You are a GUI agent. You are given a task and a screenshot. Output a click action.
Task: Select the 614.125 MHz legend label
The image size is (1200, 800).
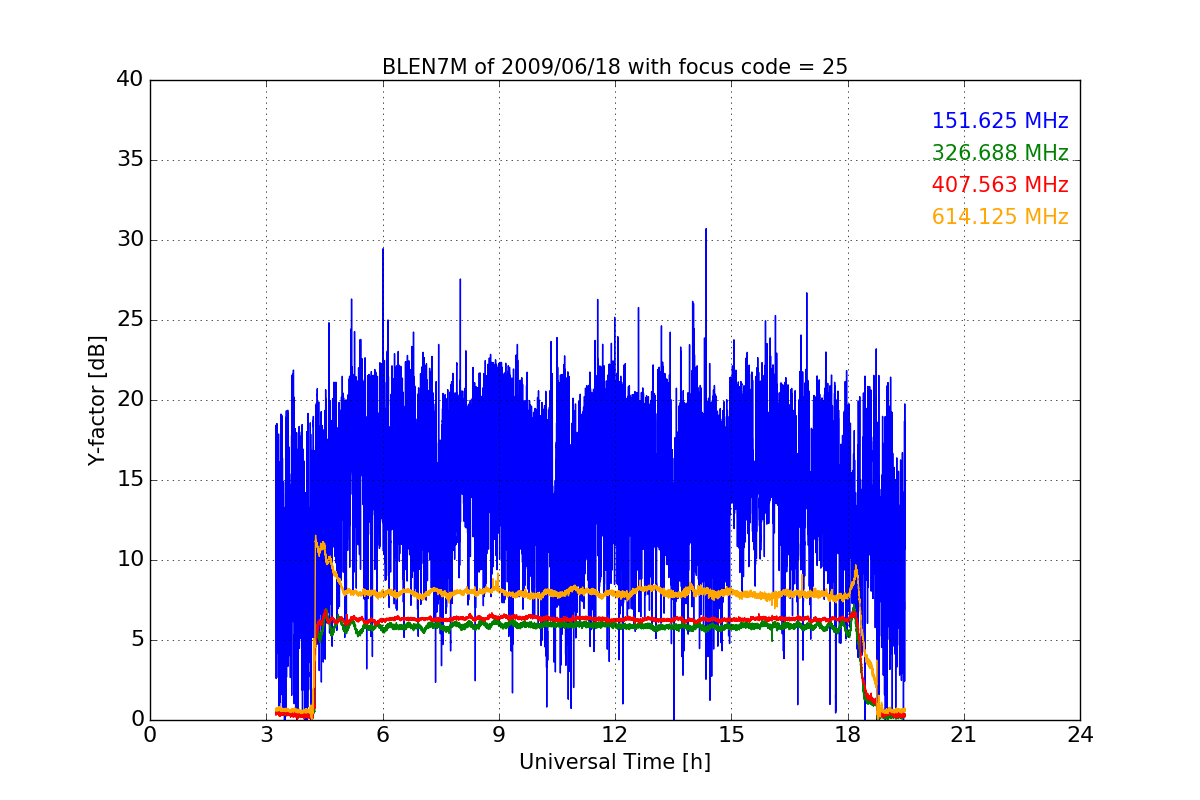[x=1000, y=217]
